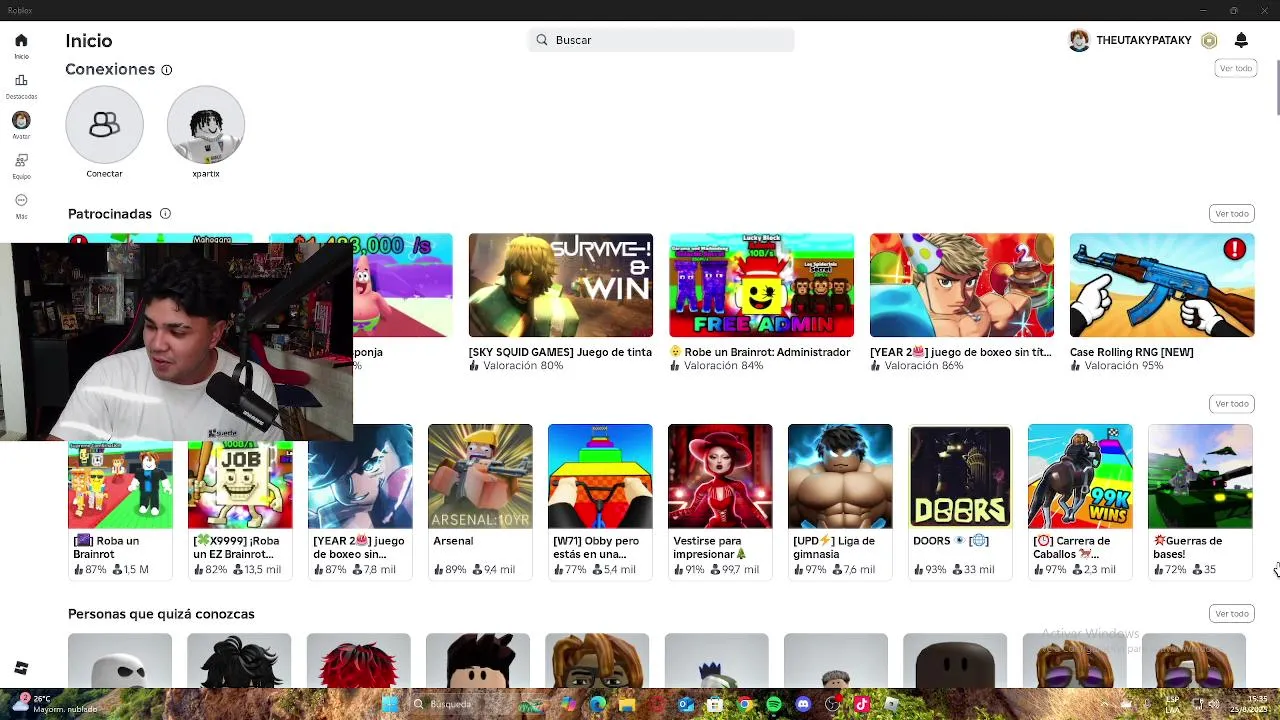Click Ver todo for Conexiones
The height and width of the screenshot is (720, 1280).
(x=1235, y=68)
